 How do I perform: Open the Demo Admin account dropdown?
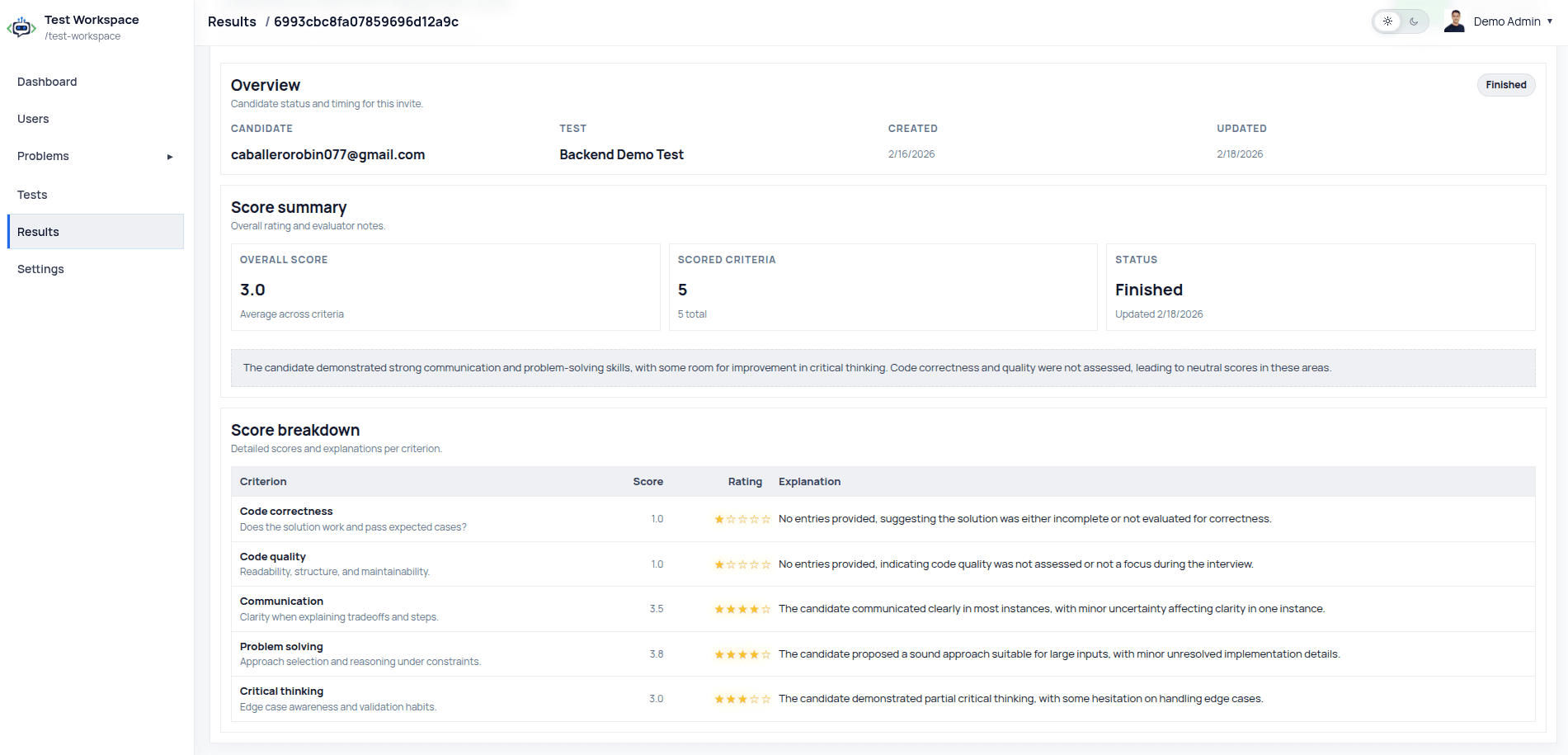pyautogui.click(x=1554, y=21)
